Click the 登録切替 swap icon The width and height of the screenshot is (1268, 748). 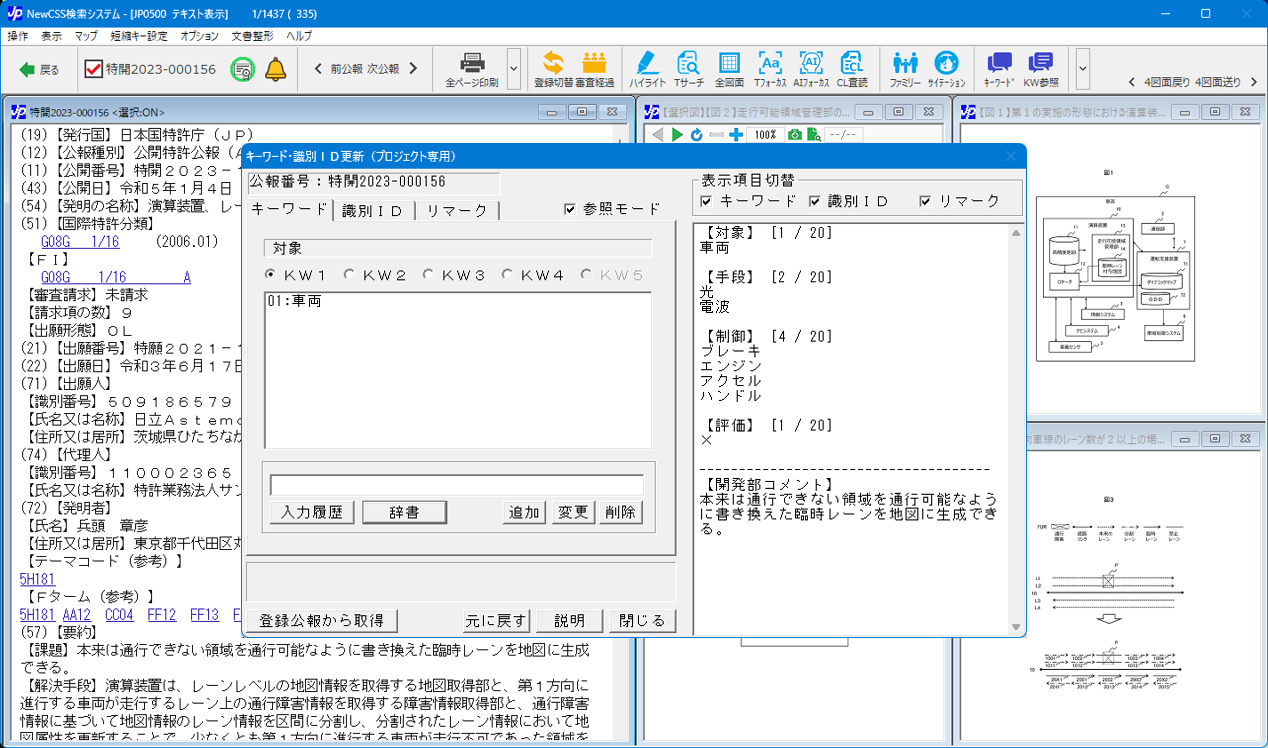pyautogui.click(x=553, y=69)
